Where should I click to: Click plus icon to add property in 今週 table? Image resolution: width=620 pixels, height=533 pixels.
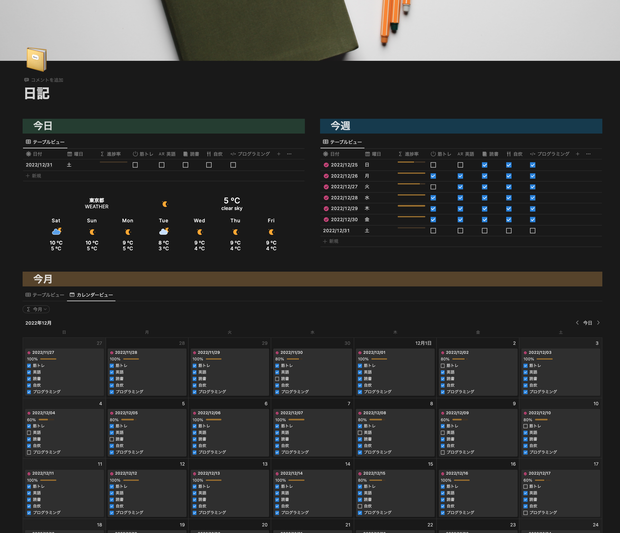click(x=577, y=154)
